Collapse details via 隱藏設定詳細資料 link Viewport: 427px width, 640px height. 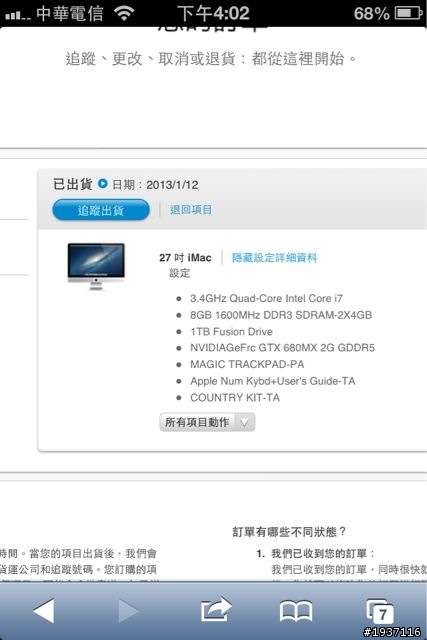point(274,258)
